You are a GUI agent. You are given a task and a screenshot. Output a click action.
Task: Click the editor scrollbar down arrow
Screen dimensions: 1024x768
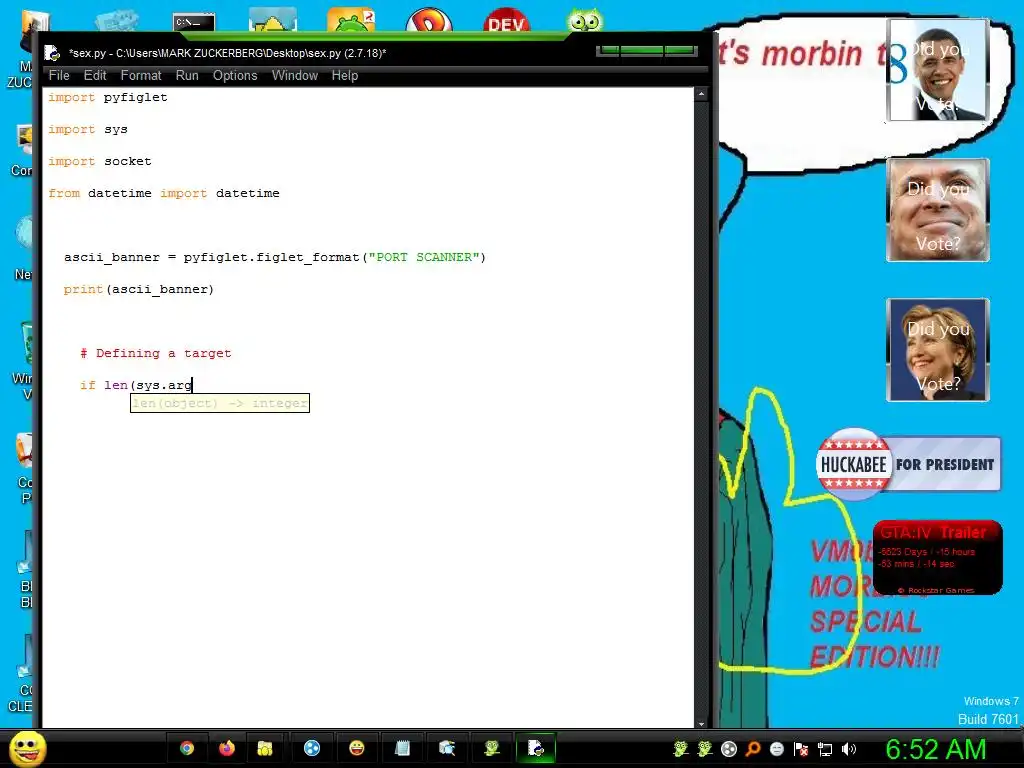[701, 724]
